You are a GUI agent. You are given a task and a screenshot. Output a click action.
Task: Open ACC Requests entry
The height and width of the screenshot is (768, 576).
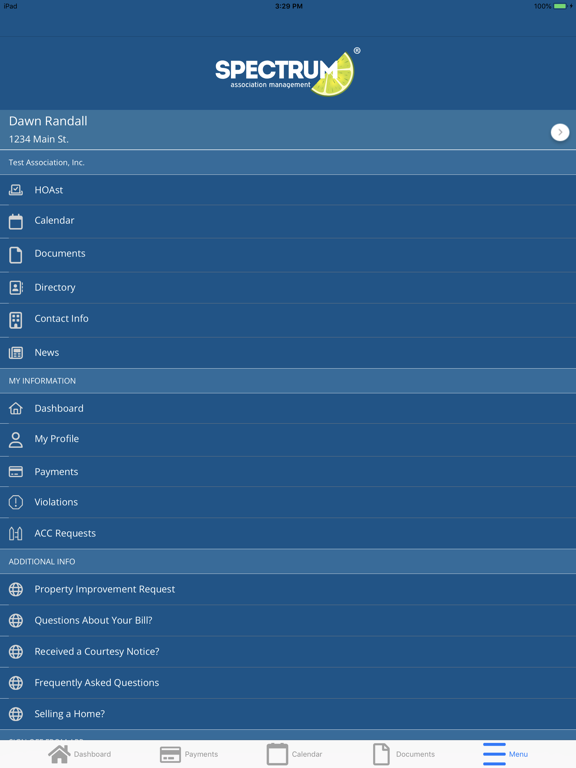pyautogui.click(x=288, y=533)
